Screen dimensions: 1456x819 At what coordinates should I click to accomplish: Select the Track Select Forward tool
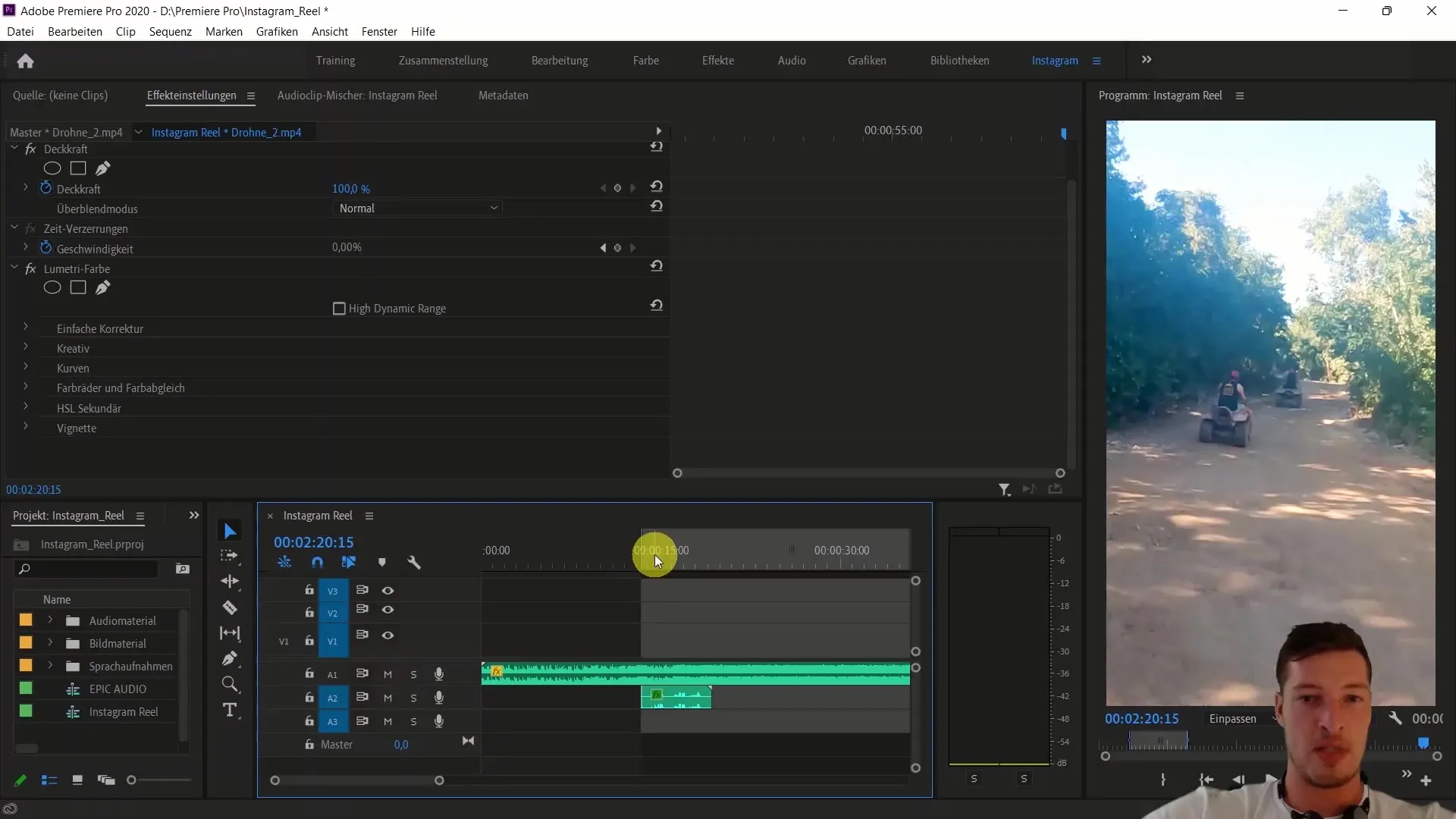pos(230,556)
